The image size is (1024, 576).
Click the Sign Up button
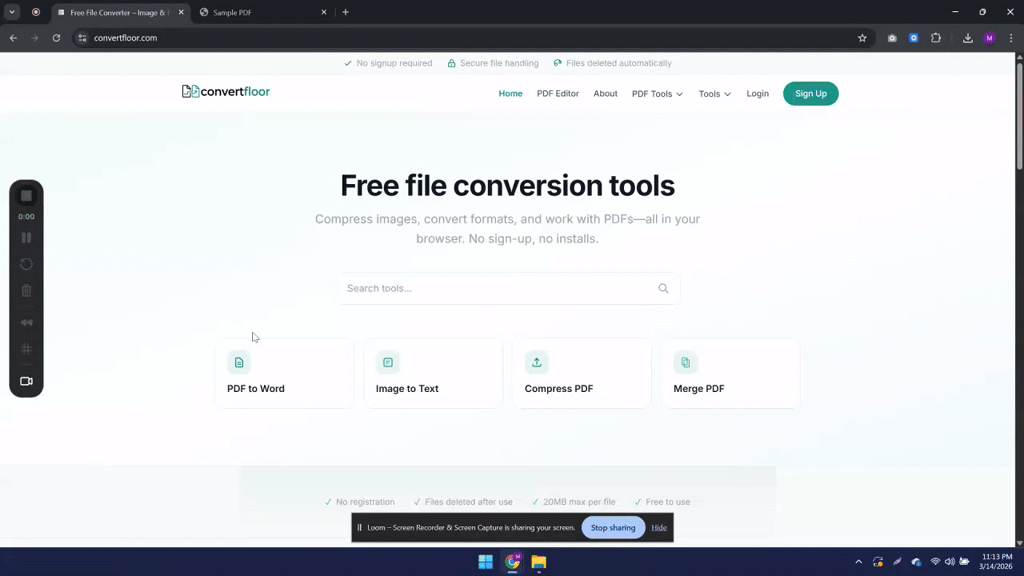tap(810, 93)
